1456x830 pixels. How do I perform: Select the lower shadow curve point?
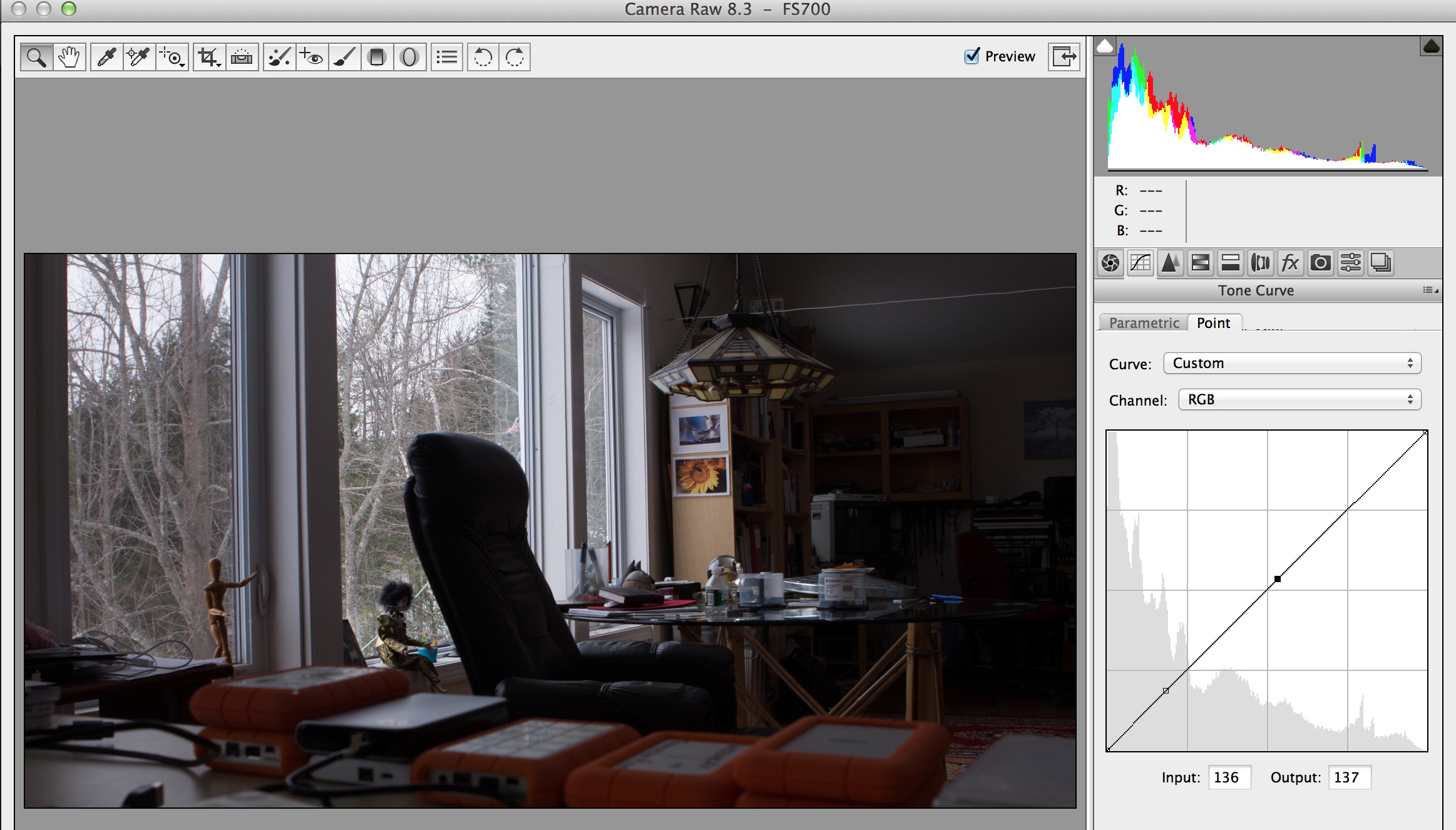click(1166, 690)
